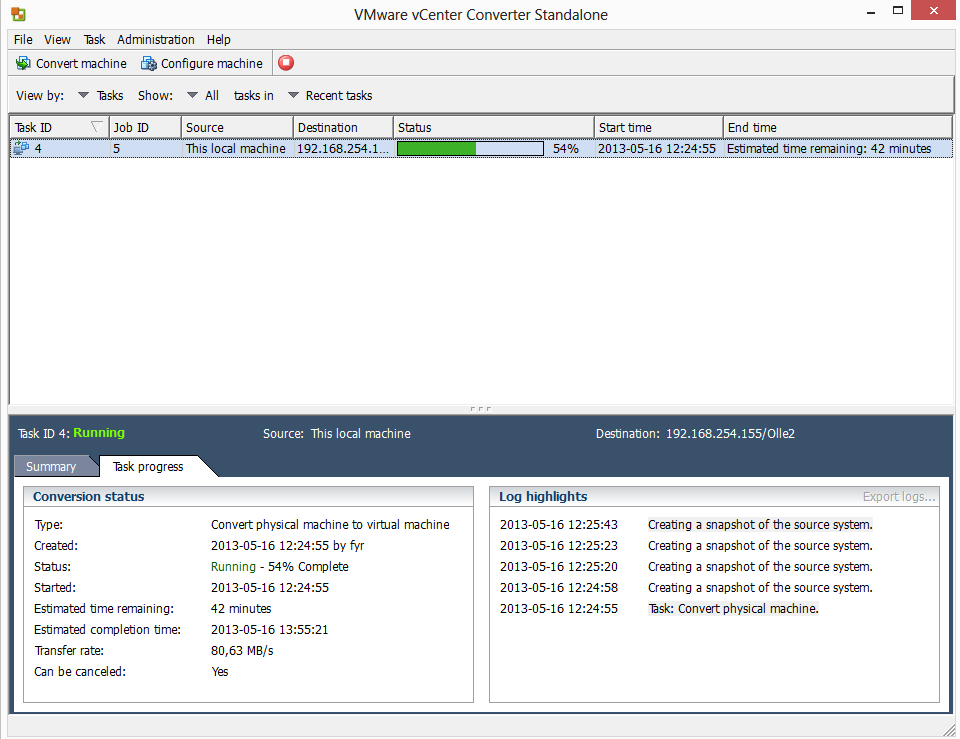Click the 54% text in Status column
Screen dimensions: 960x739
tap(566, 148)
